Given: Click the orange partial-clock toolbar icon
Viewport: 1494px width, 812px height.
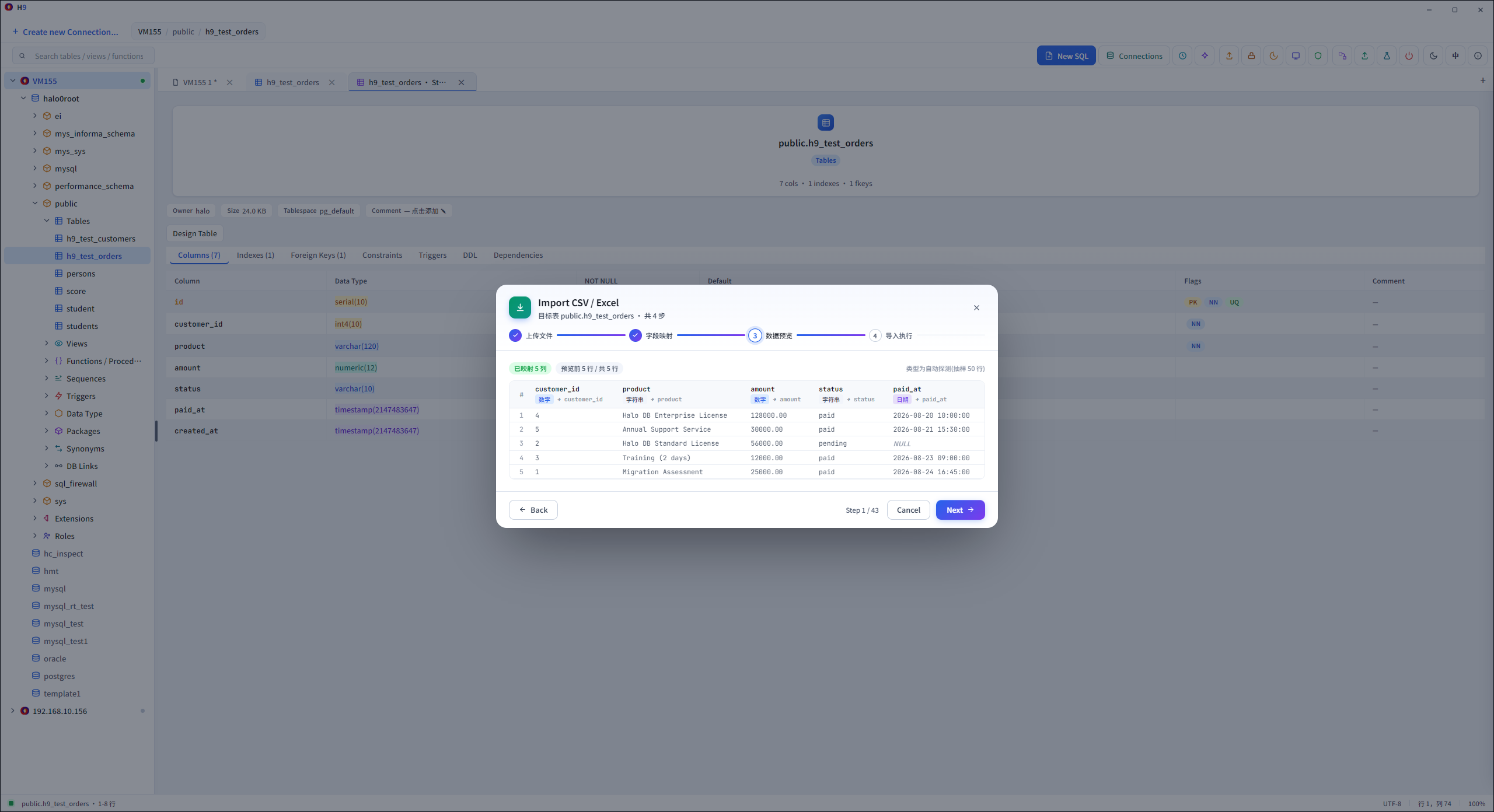Looking at the screenshot, I should click(x=1273, y=56).
